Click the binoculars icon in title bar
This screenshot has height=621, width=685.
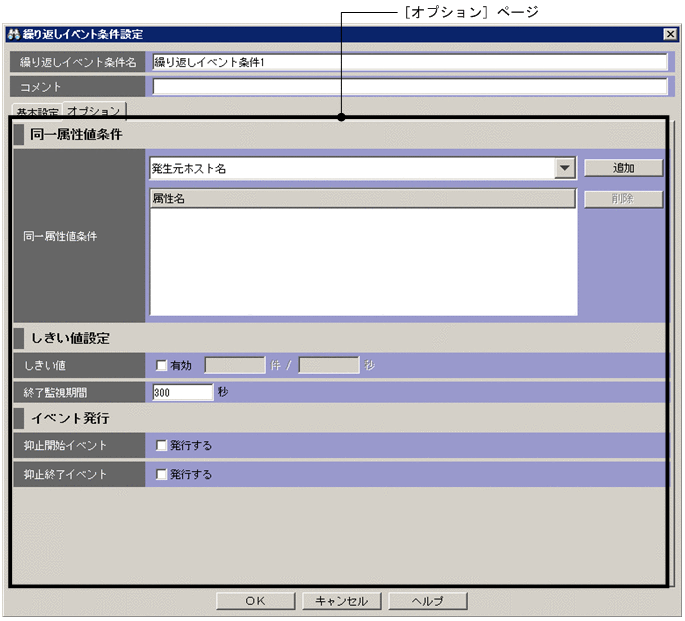point(14,34)
